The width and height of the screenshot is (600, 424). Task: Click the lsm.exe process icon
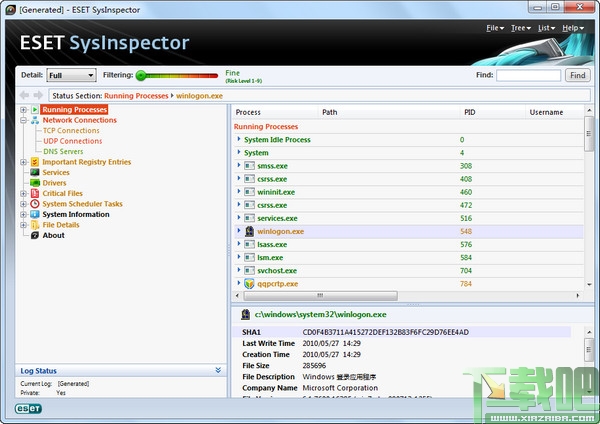coord(249,257)
